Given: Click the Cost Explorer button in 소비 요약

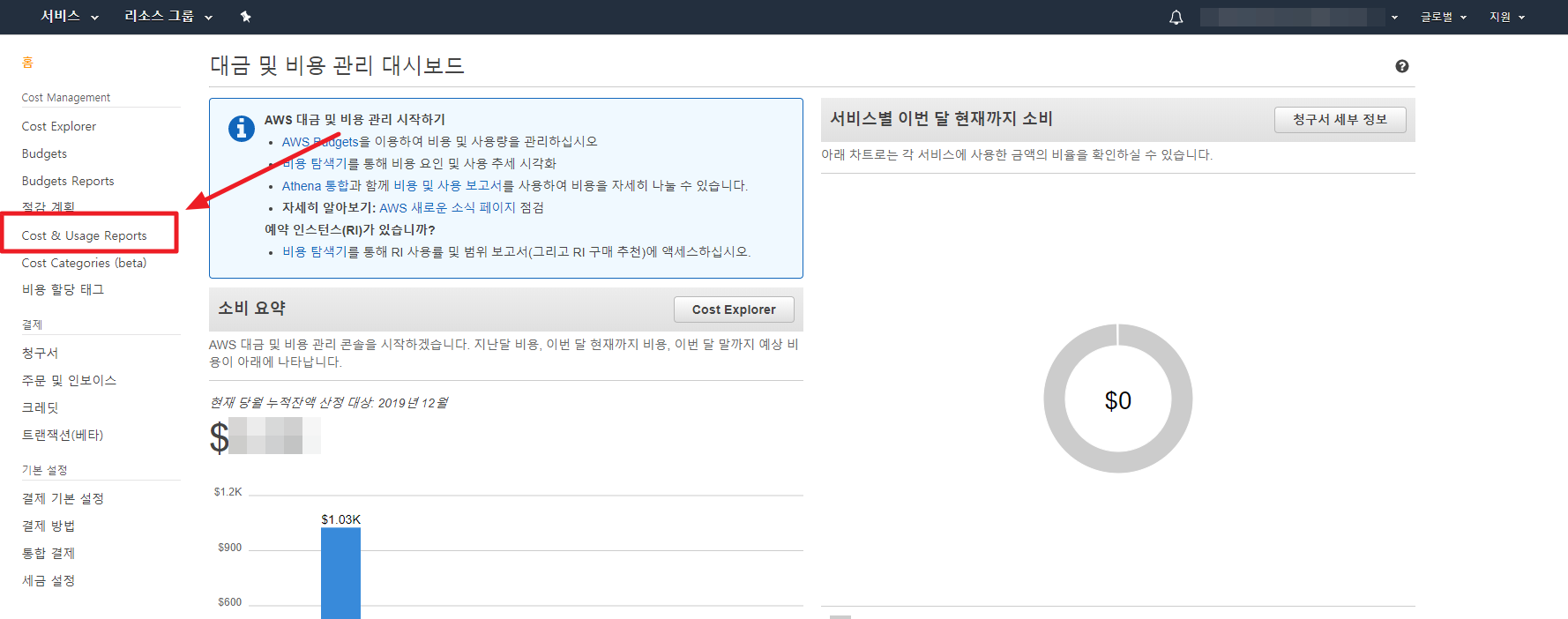Looking at the screenshot, I should [x=733, y=309].
